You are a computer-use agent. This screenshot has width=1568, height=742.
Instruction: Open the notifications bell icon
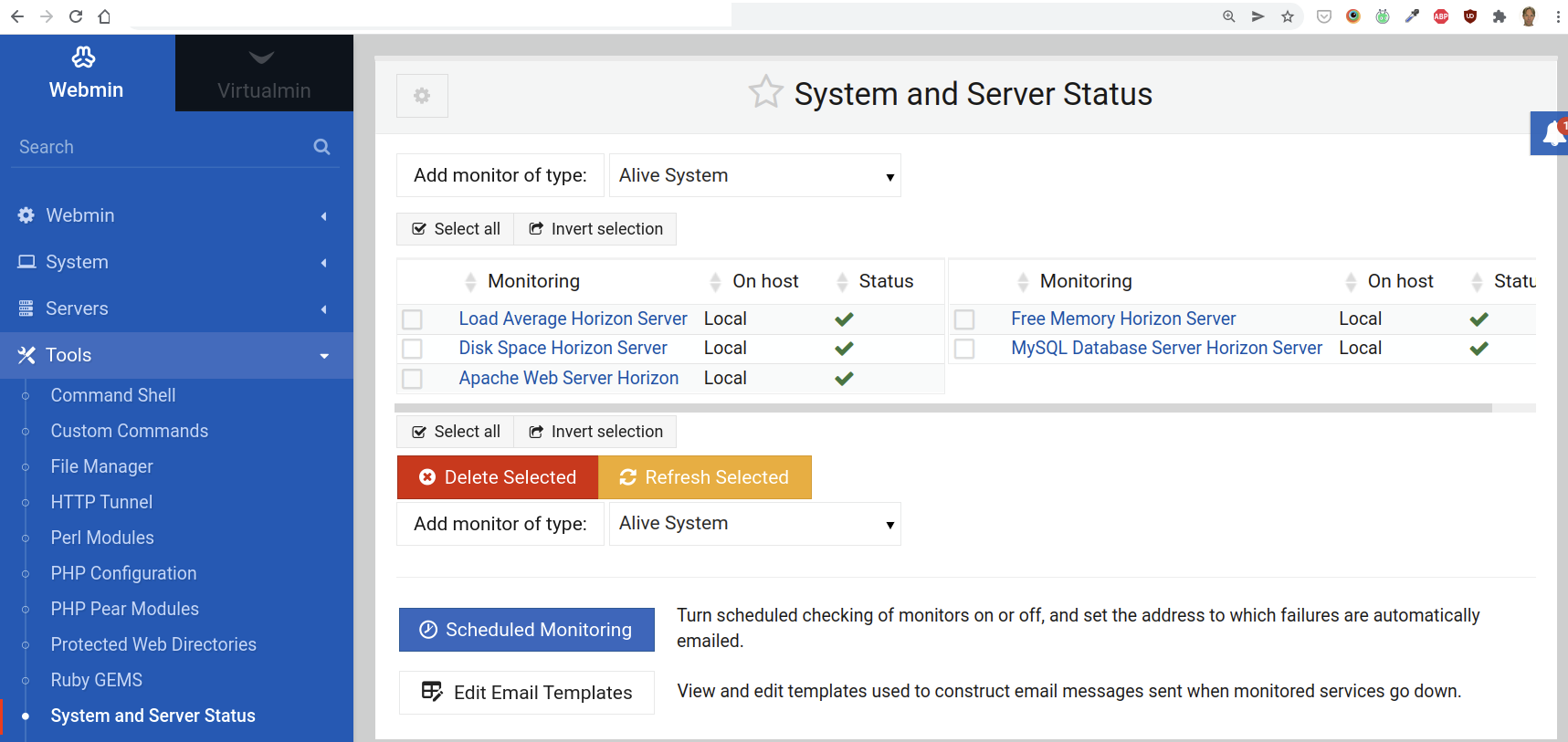point(1552,134)
